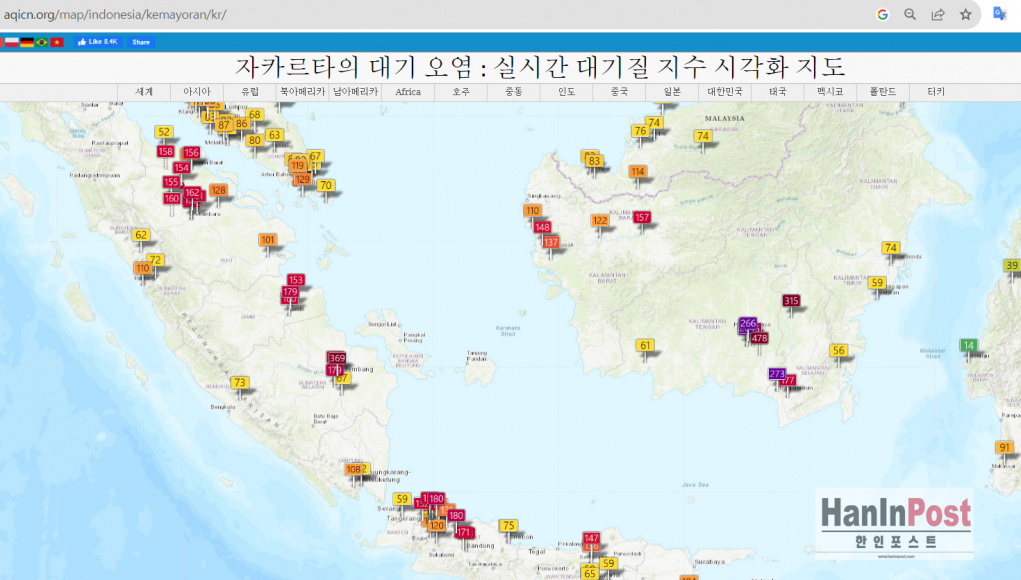Screen dimensions: 1021x580
Task: Click the Facebook Share button
Action: pyautogui.click(x=140, y=42)
